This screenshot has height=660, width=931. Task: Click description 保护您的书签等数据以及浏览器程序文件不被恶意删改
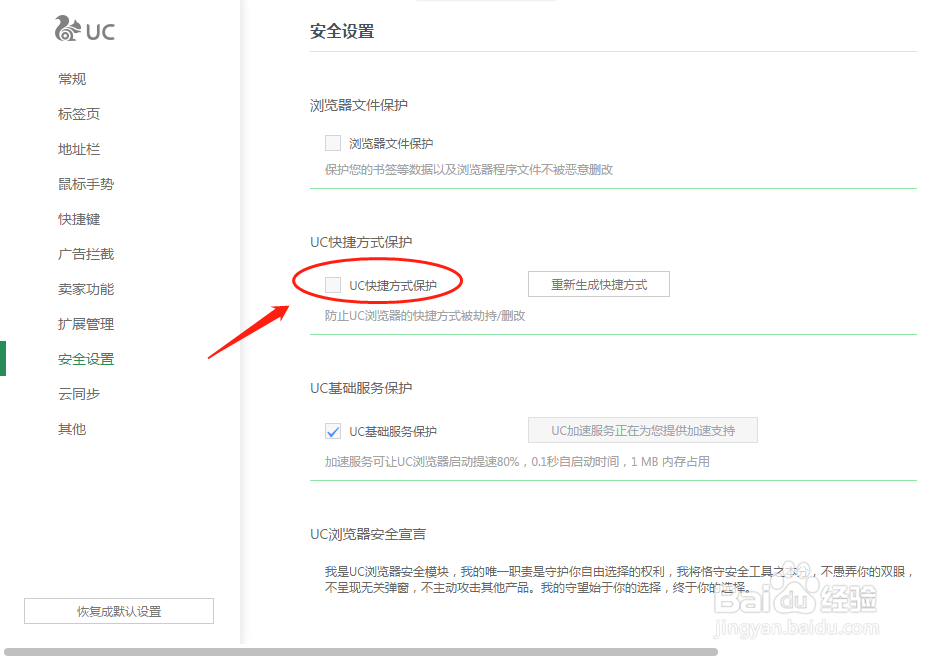pyautogui.click(x=469, y=170)
